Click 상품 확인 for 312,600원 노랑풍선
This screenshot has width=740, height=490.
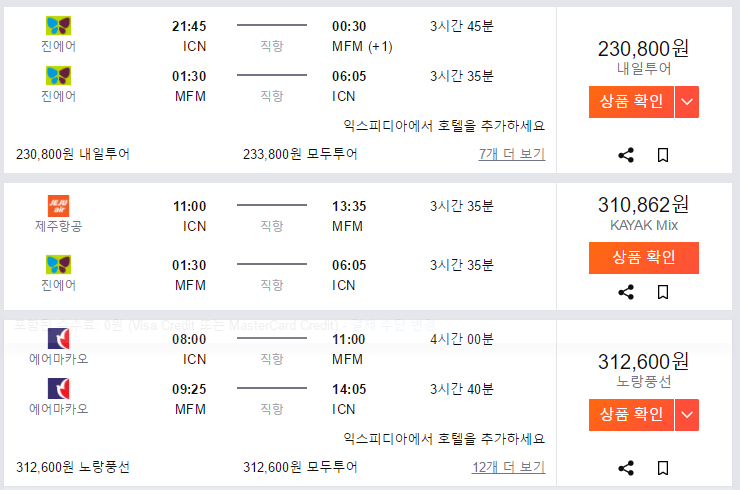[x=631, y=414]
